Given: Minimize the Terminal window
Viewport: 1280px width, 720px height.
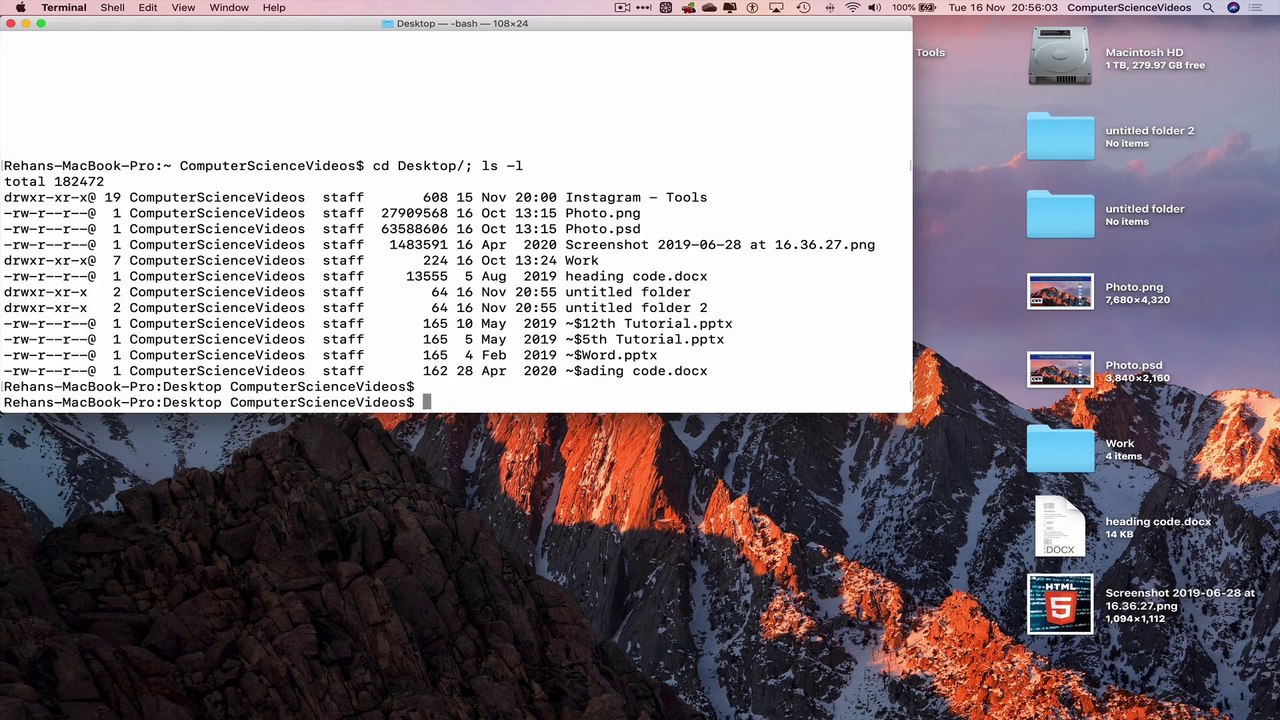Looking at the screenshot, I should pos(26,23).
